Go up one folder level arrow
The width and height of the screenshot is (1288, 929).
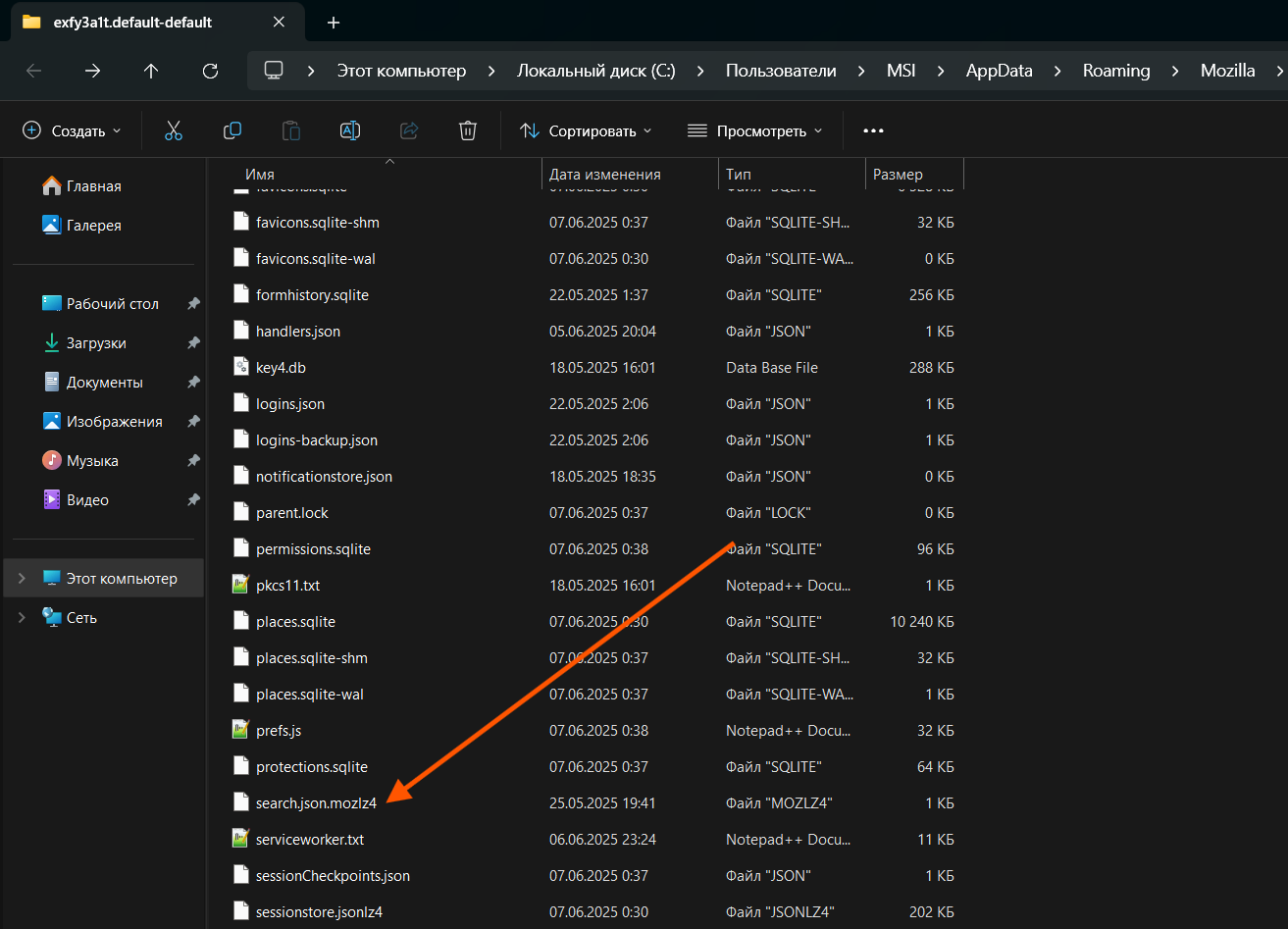pos(151,71)
